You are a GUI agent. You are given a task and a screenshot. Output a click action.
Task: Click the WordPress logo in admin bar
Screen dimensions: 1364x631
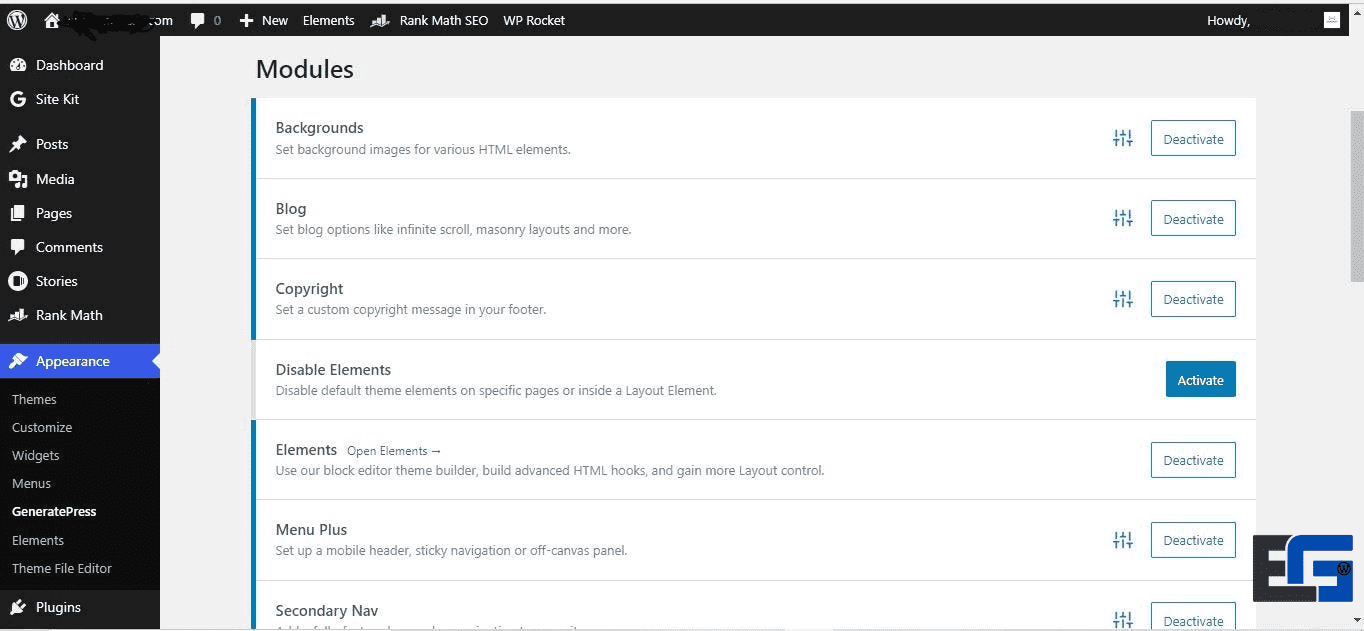(x=17, y=20)
